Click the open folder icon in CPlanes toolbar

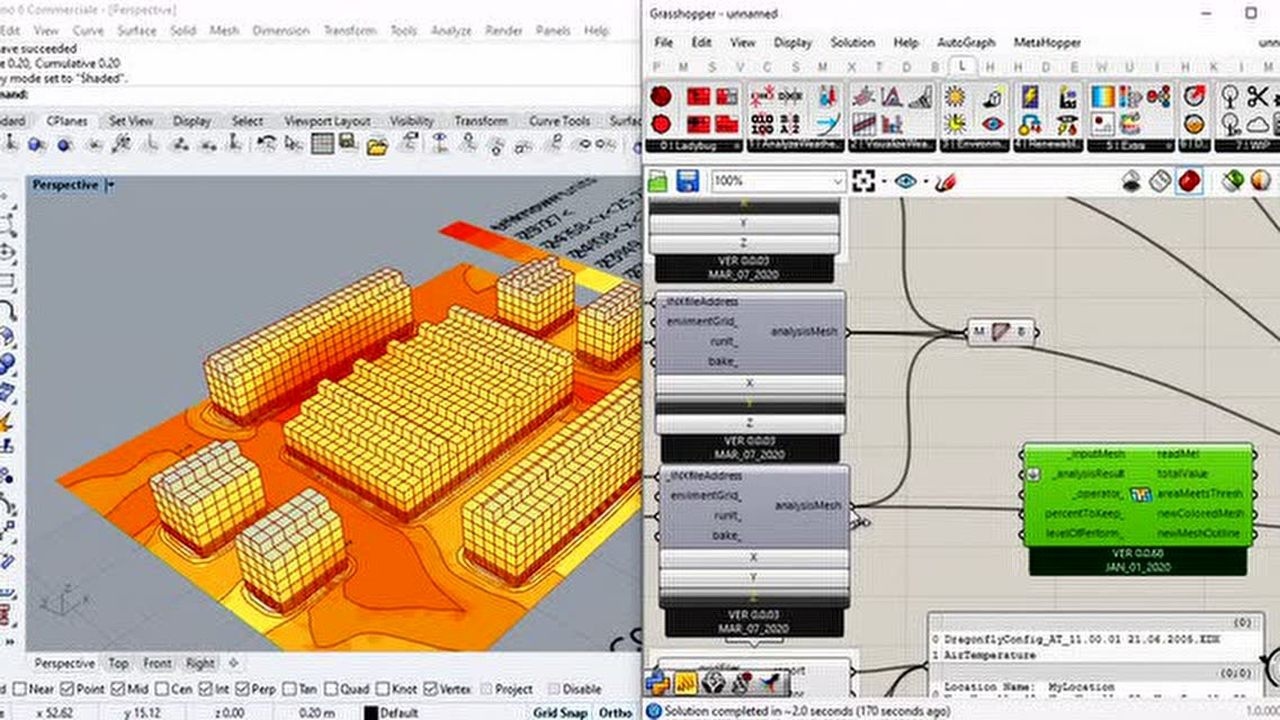tap(377, 146)
